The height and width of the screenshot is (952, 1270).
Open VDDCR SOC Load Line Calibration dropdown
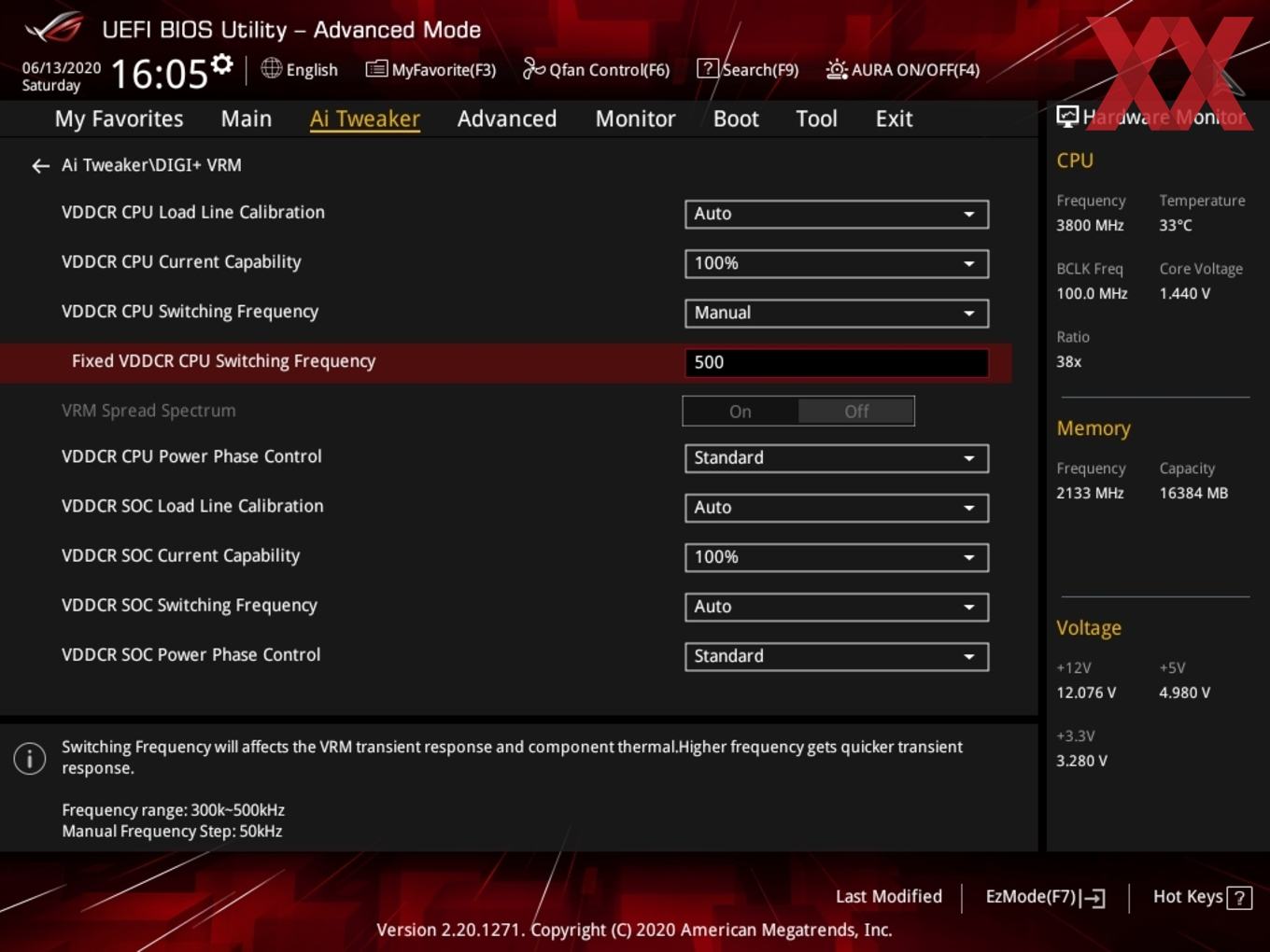tap(837, 508)
